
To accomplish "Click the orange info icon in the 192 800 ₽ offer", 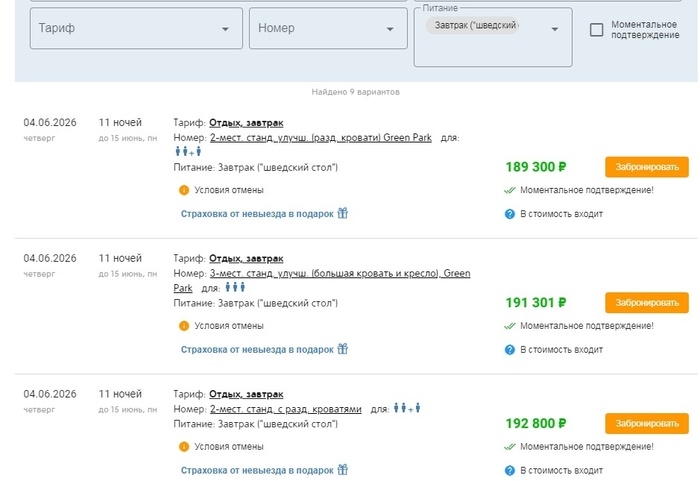I will [x=184, y=447].
